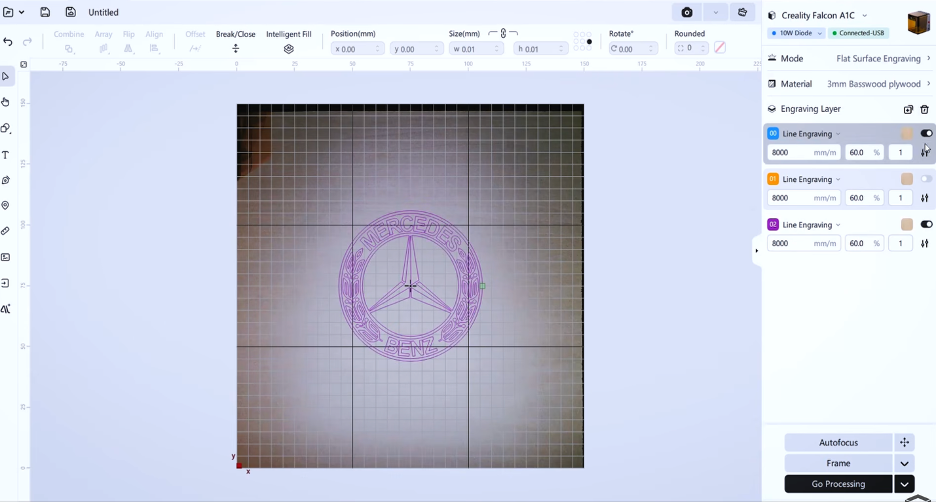
Task: Click layer 00 speed 8000 mm/m field
Action: click(x=803, y=152)
